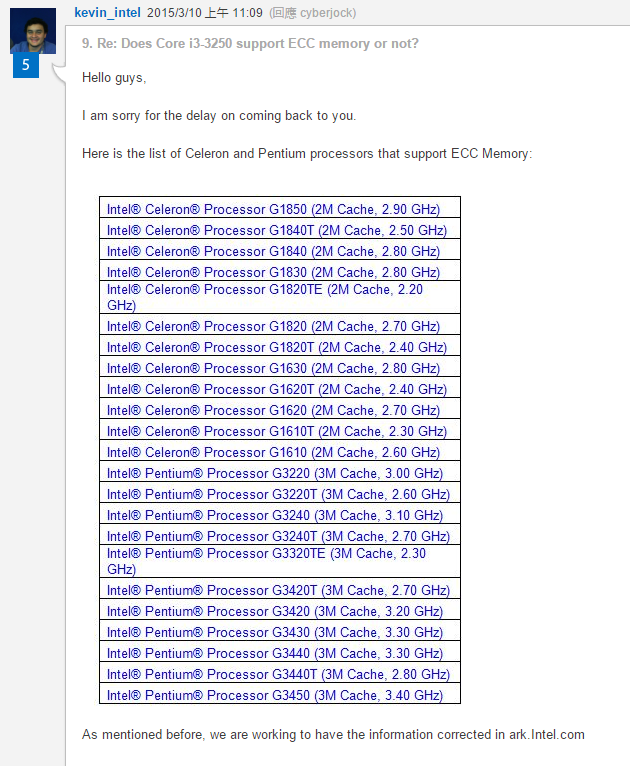The image size is (630, 766).
Task: Open Pentium Processor G3420 3.20 GHz link
Action: click(x=275, y=612)
